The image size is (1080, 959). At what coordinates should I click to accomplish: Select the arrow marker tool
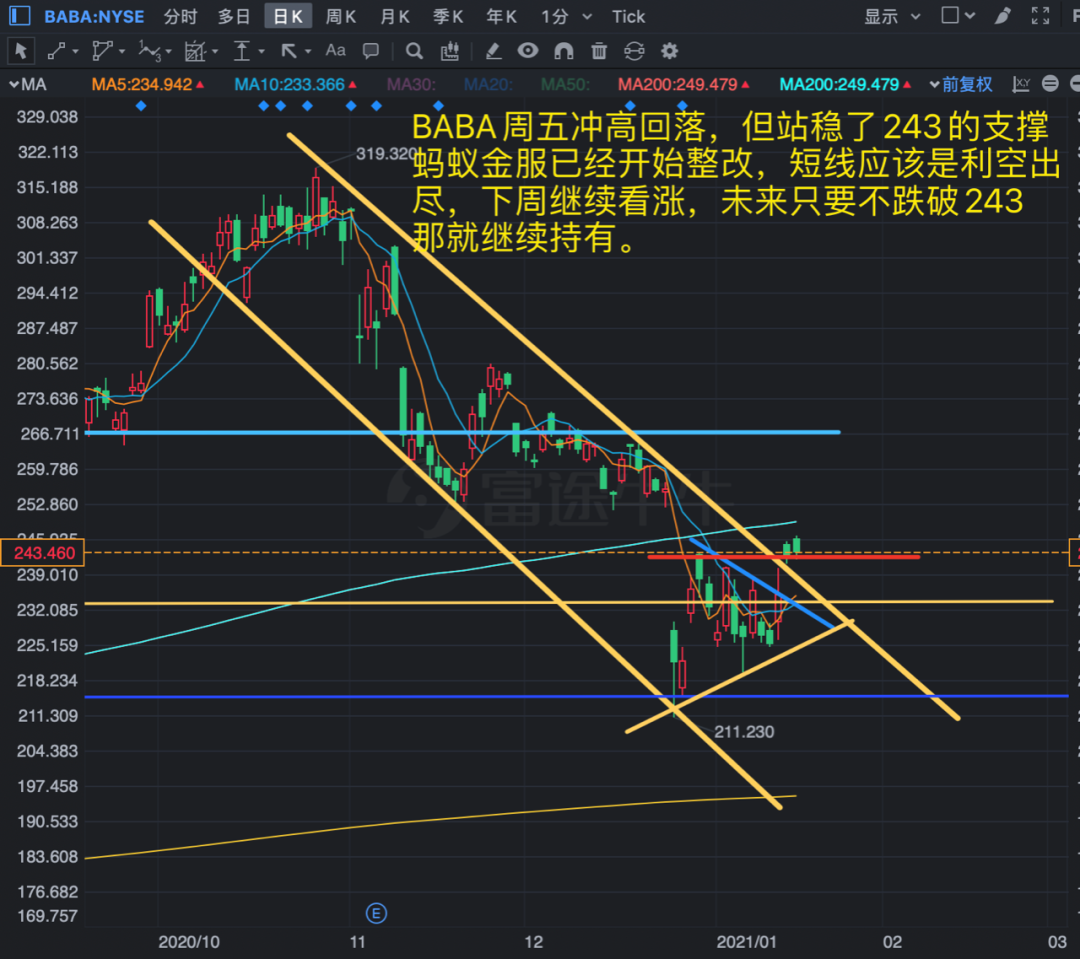pos(289,51)
